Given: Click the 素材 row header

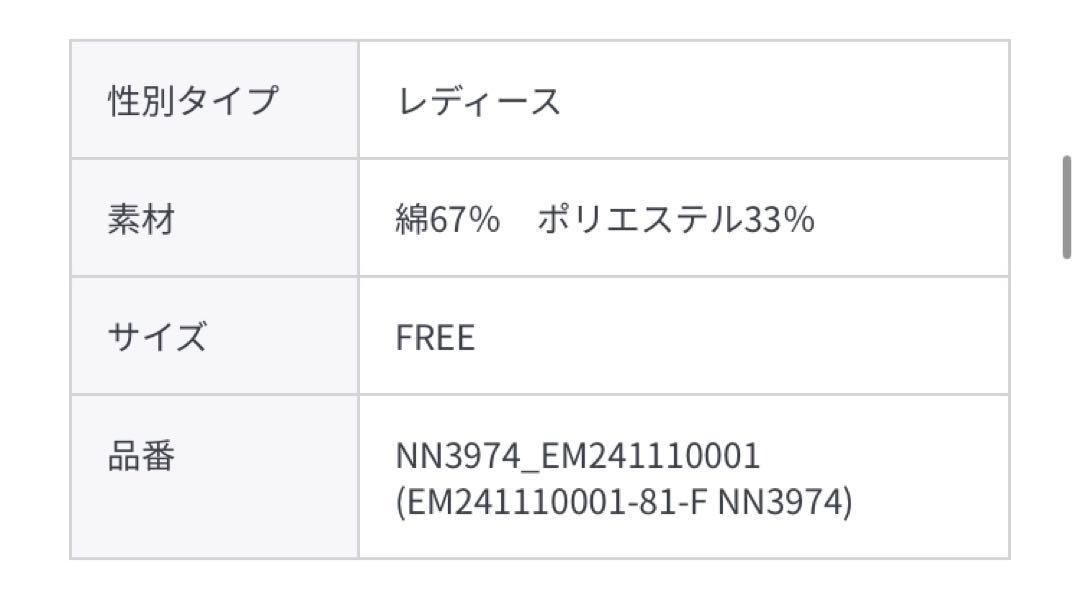Looking at the screenshot, I should pyautogui.click(x=214, y=218).
